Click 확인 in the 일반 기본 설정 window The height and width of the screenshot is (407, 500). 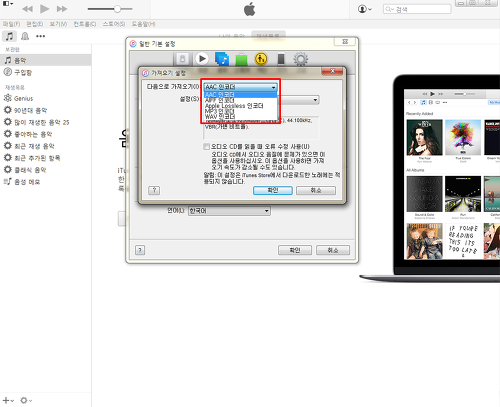tap(295, 250)
